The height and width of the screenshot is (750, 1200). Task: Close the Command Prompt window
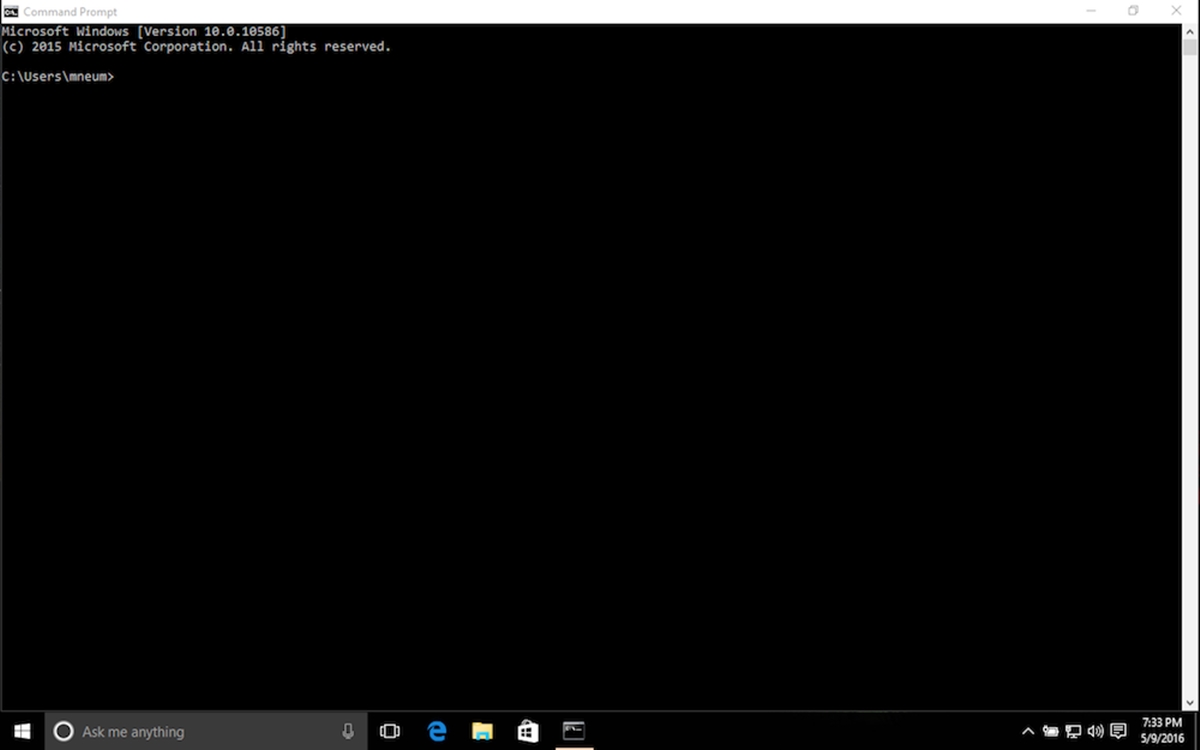(1177, 11)
